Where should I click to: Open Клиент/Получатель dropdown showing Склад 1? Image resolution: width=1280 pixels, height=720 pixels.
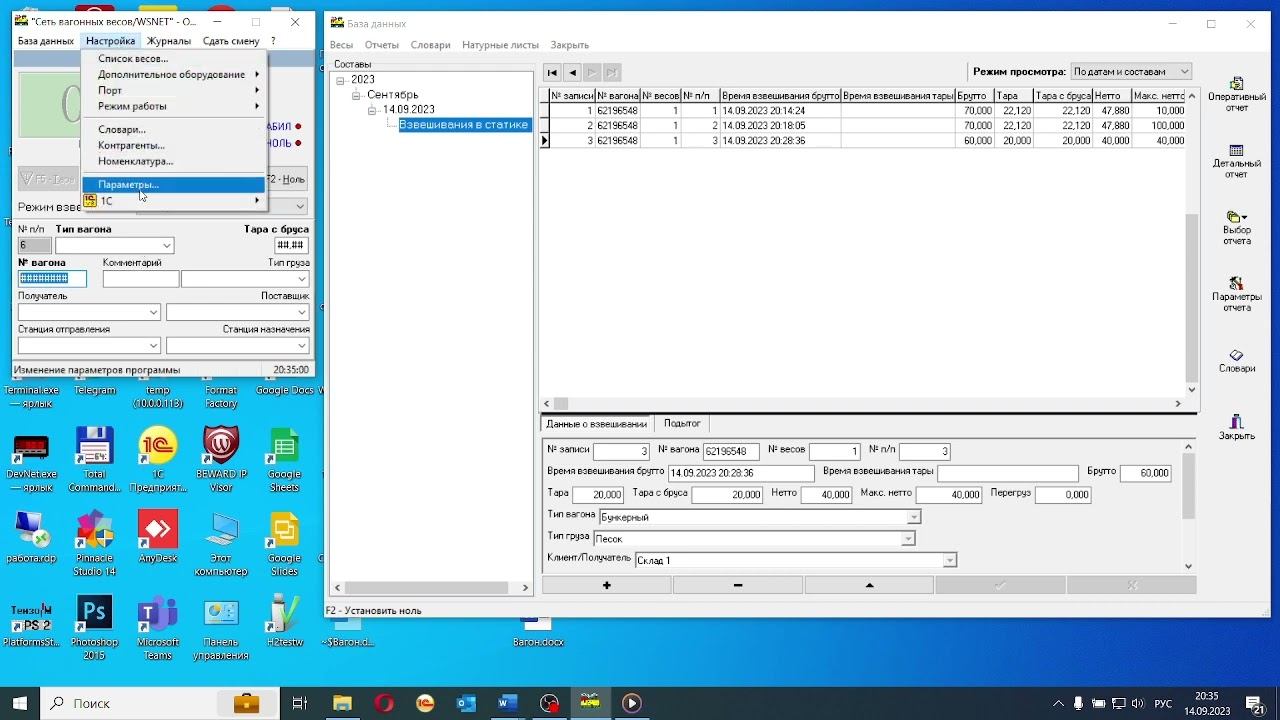[x=950, y=561]
